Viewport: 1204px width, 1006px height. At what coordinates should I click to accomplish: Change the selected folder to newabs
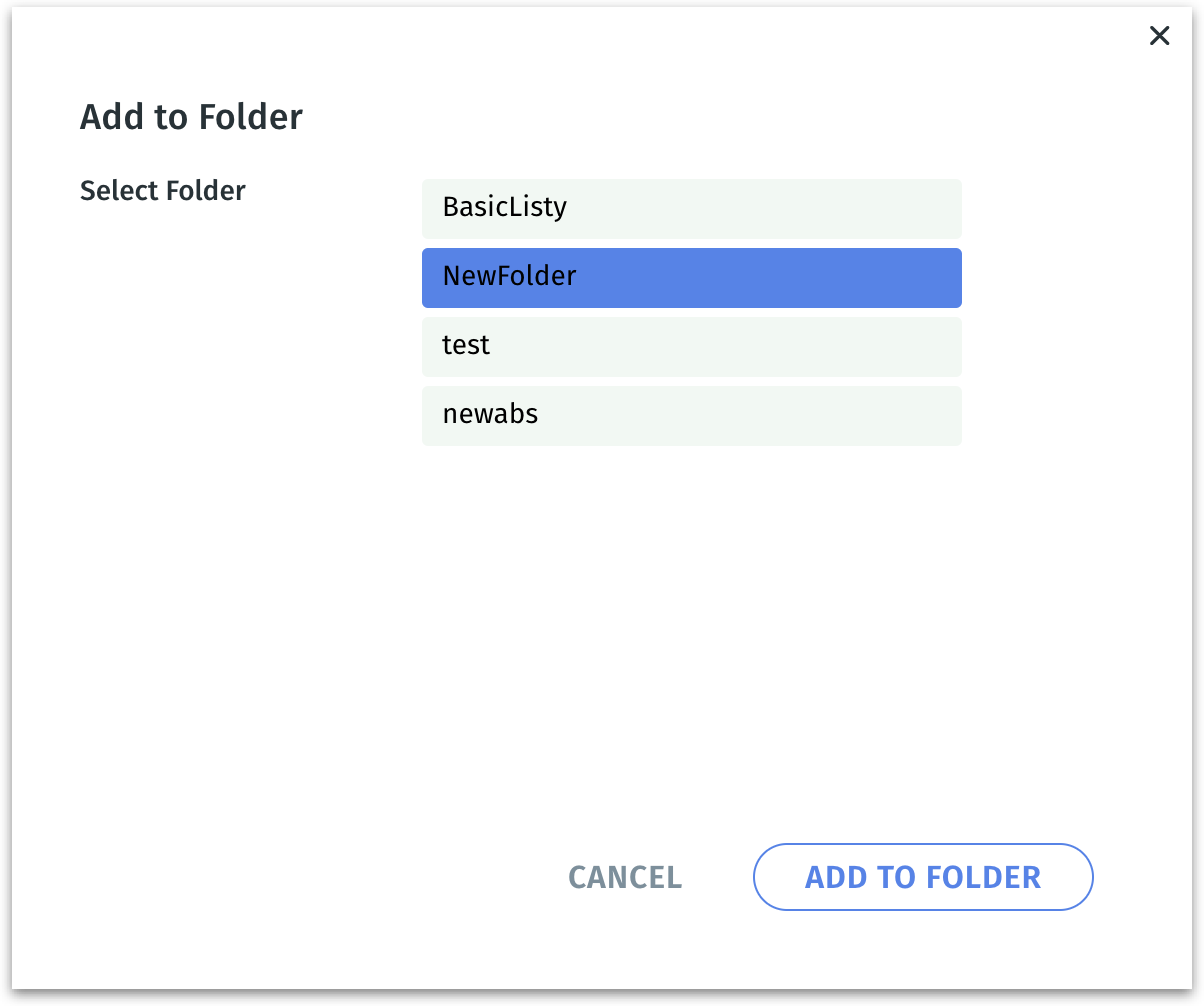click(691, 415)
